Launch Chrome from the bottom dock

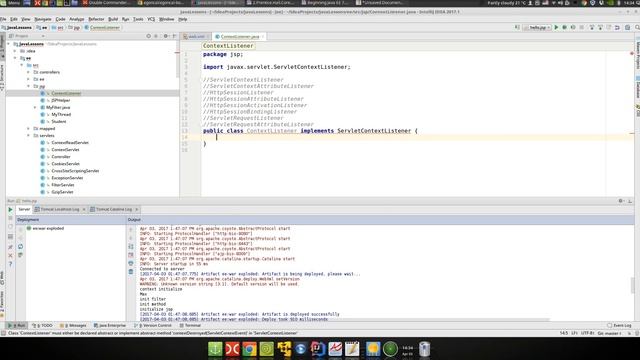(x=249, y=349)
